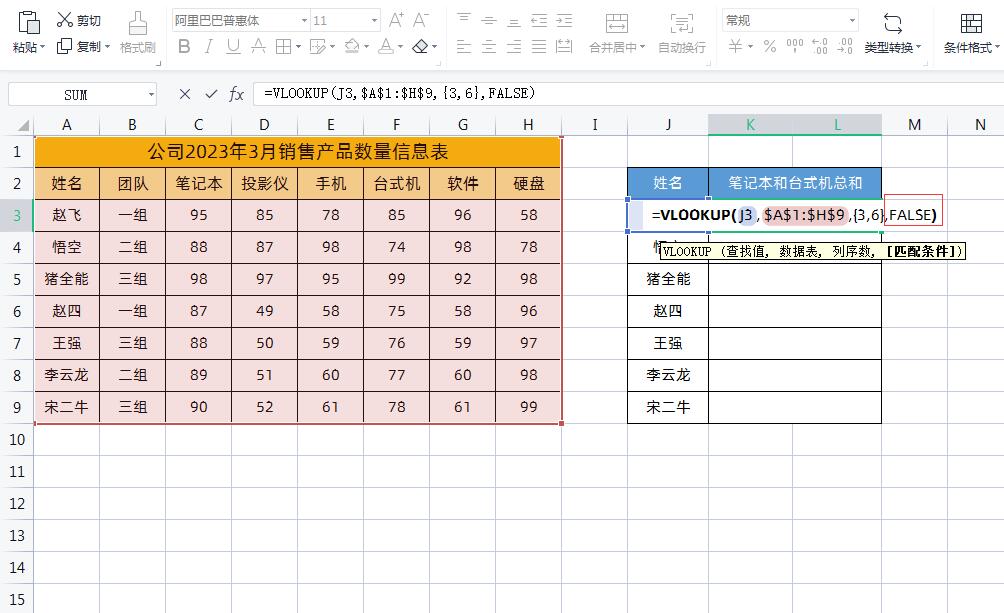This screenshot has width=1004, height=613.
Task: Toggle strikethrough text formatting
Action: click(258, 46)
